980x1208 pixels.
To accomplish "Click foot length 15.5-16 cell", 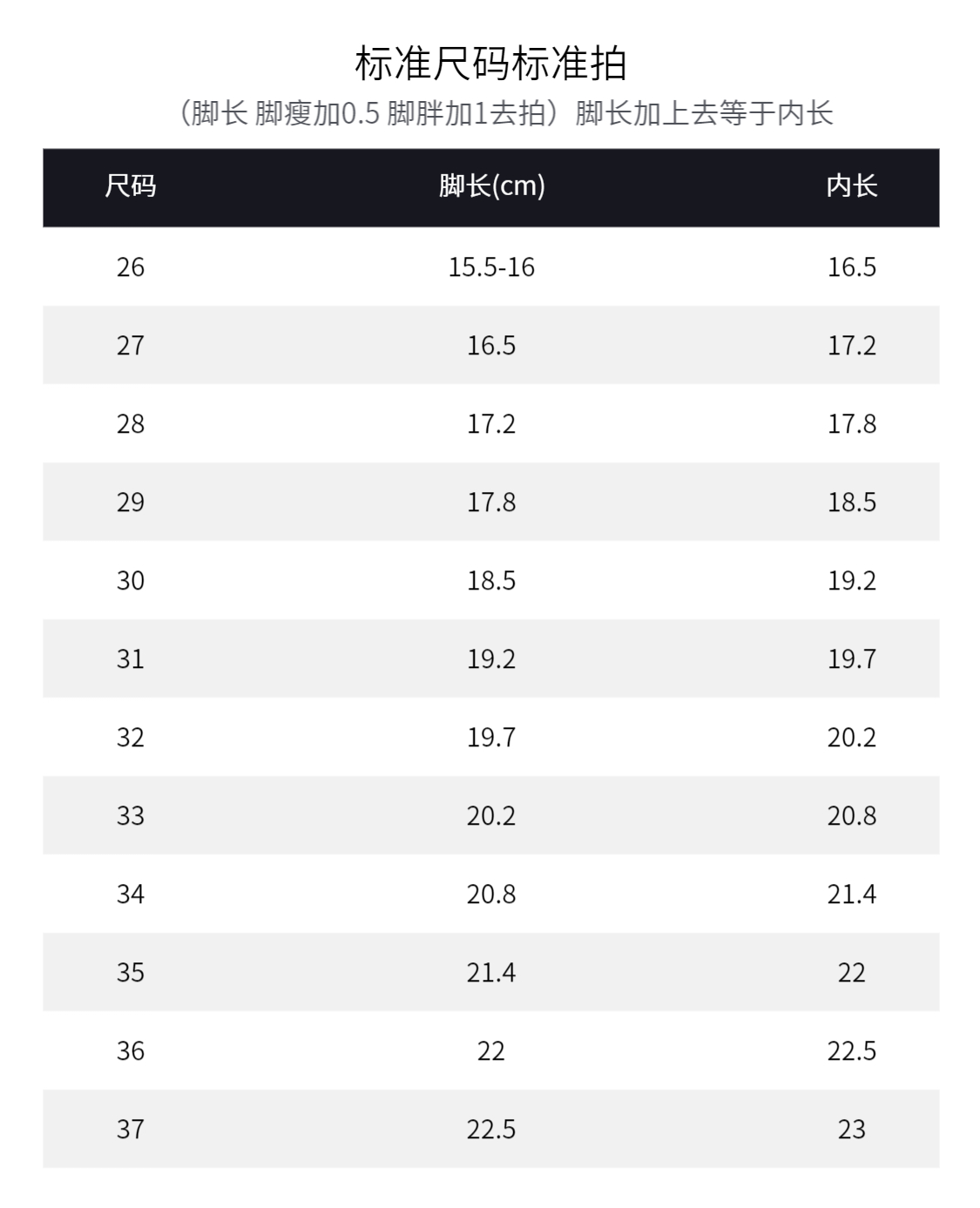I will pos(491,267).
